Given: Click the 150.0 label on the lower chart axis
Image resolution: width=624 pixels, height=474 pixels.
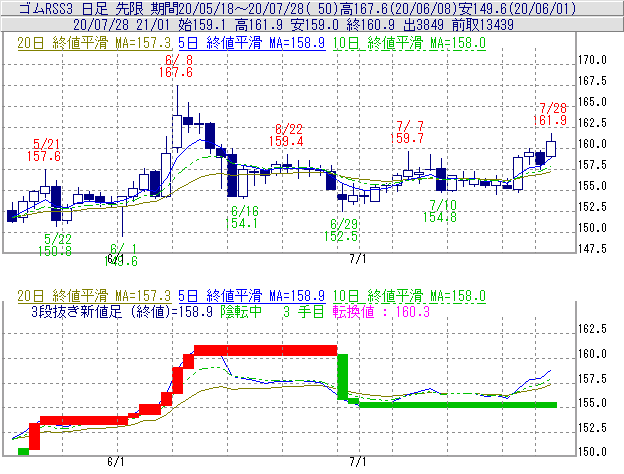Looking at the screenshot, I should [592, 452].
